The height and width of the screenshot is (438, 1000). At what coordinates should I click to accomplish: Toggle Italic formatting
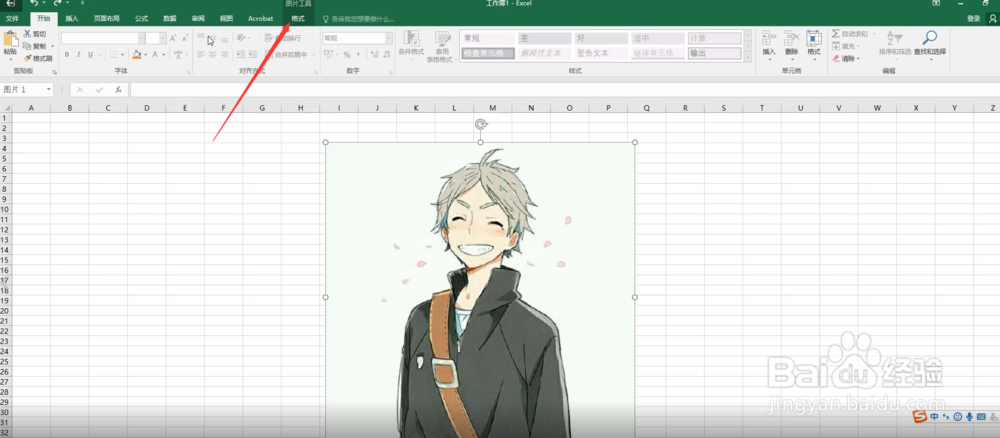click(78, 55)
